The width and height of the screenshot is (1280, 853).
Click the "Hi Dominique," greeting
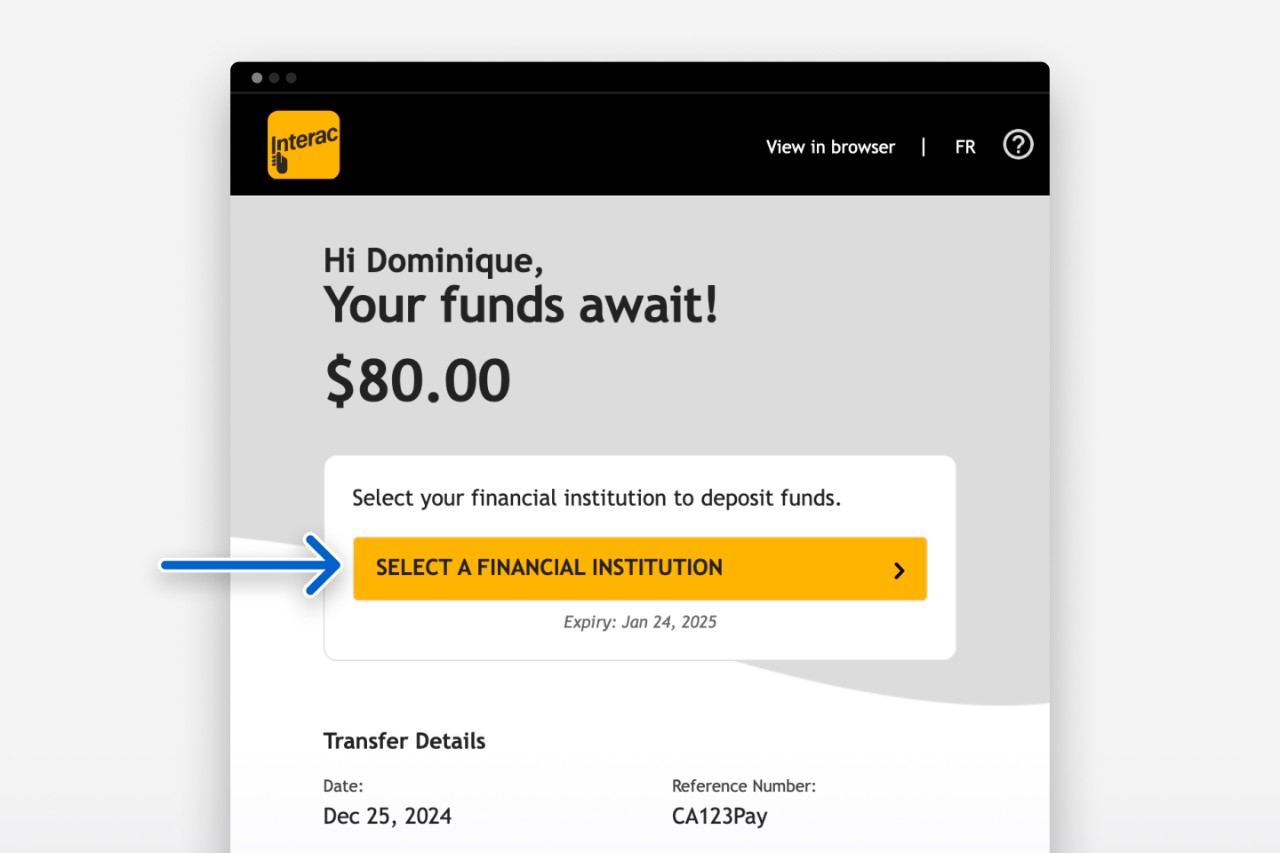(x=433, y=261)
